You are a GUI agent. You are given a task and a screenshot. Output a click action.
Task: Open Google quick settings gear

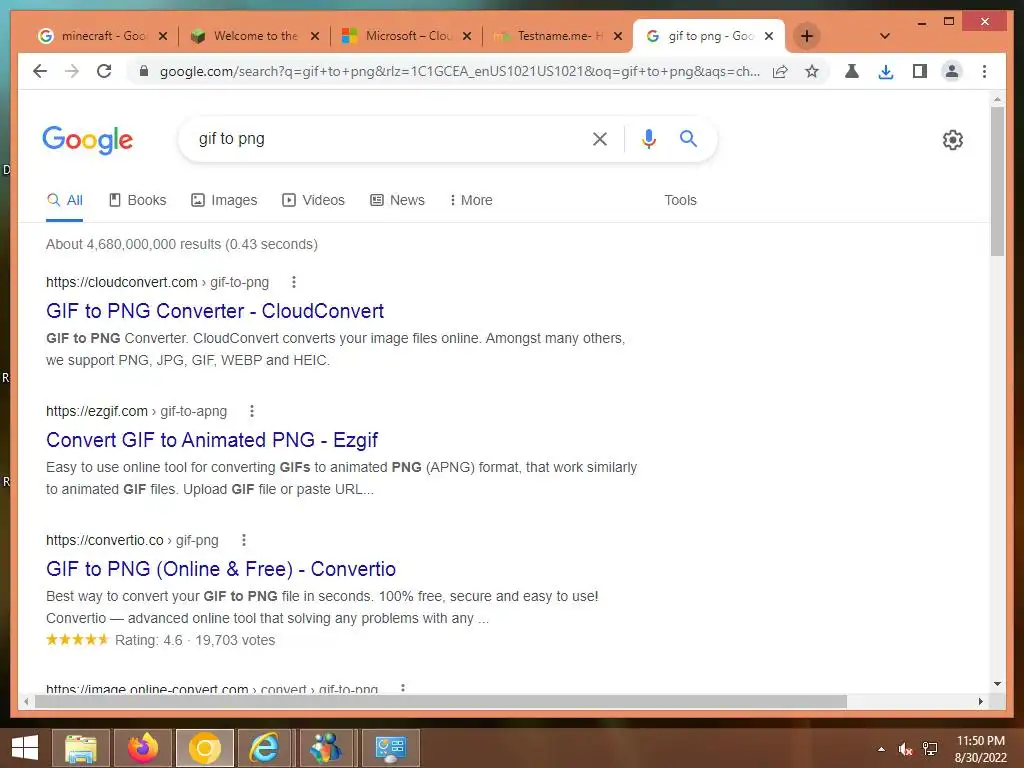(x=953, y=140)
